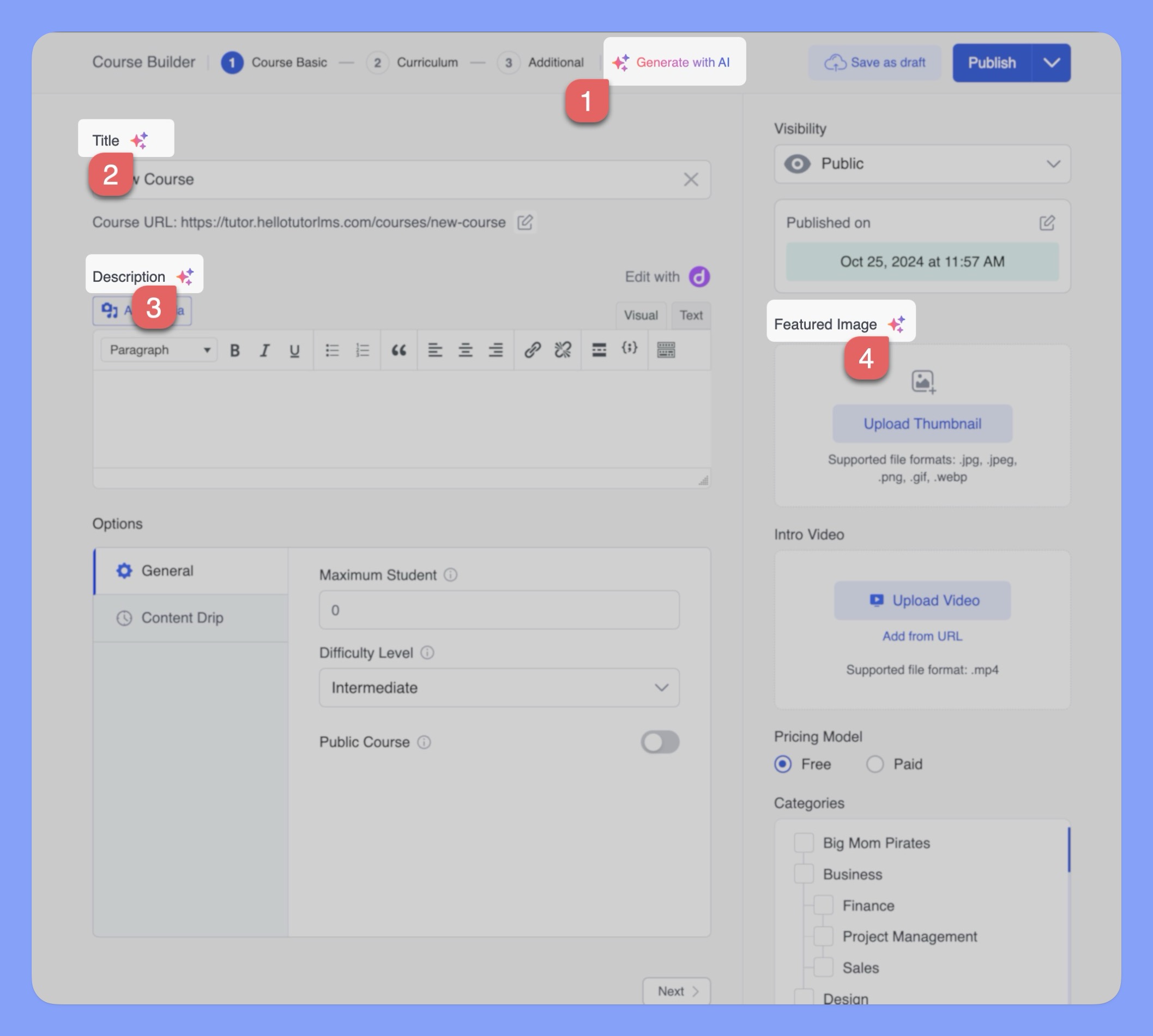
Task: Click the course Title input field
Action: pos(401,179)
